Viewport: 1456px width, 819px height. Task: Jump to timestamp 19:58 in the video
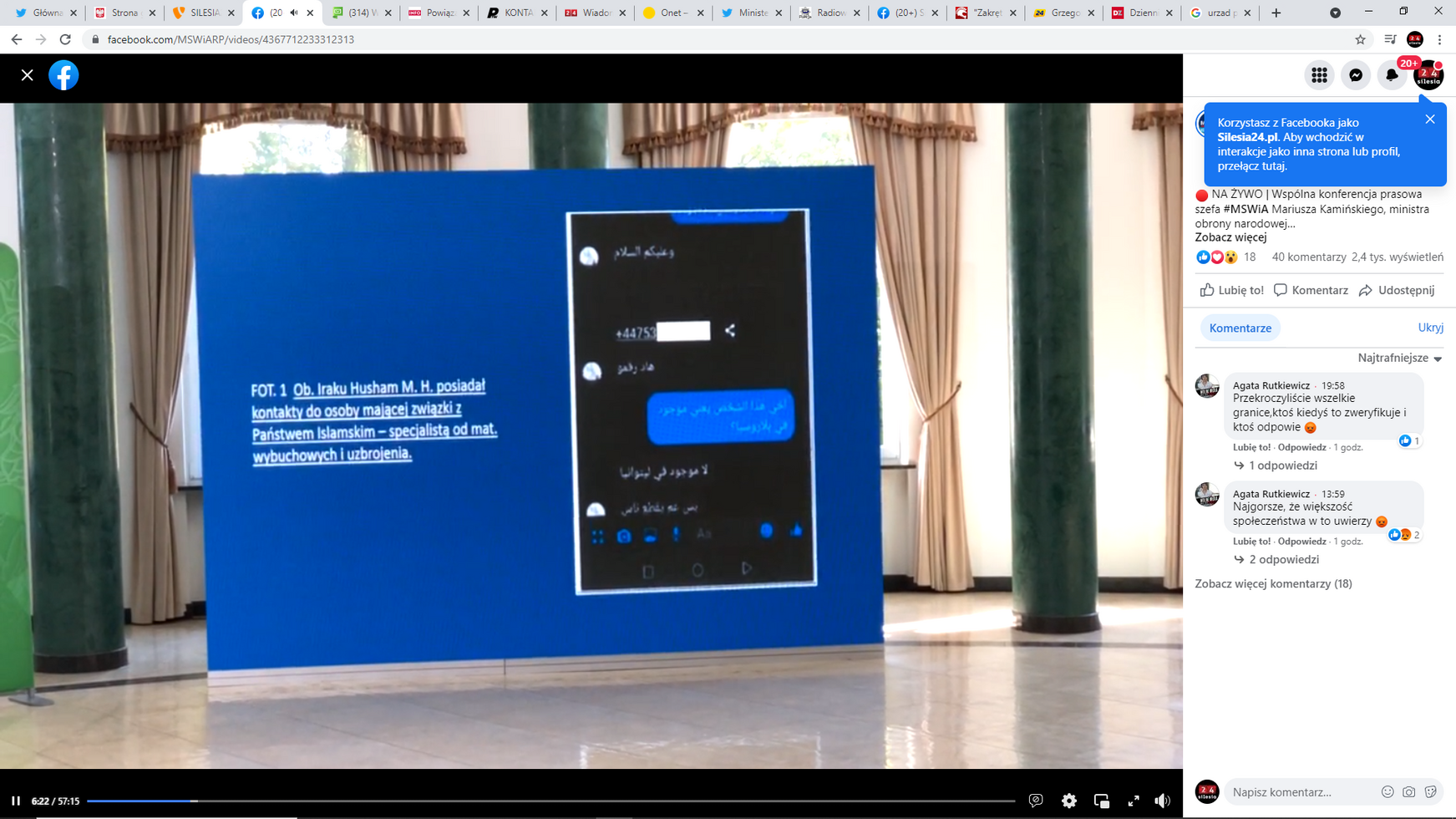(x=1333, y=385)
